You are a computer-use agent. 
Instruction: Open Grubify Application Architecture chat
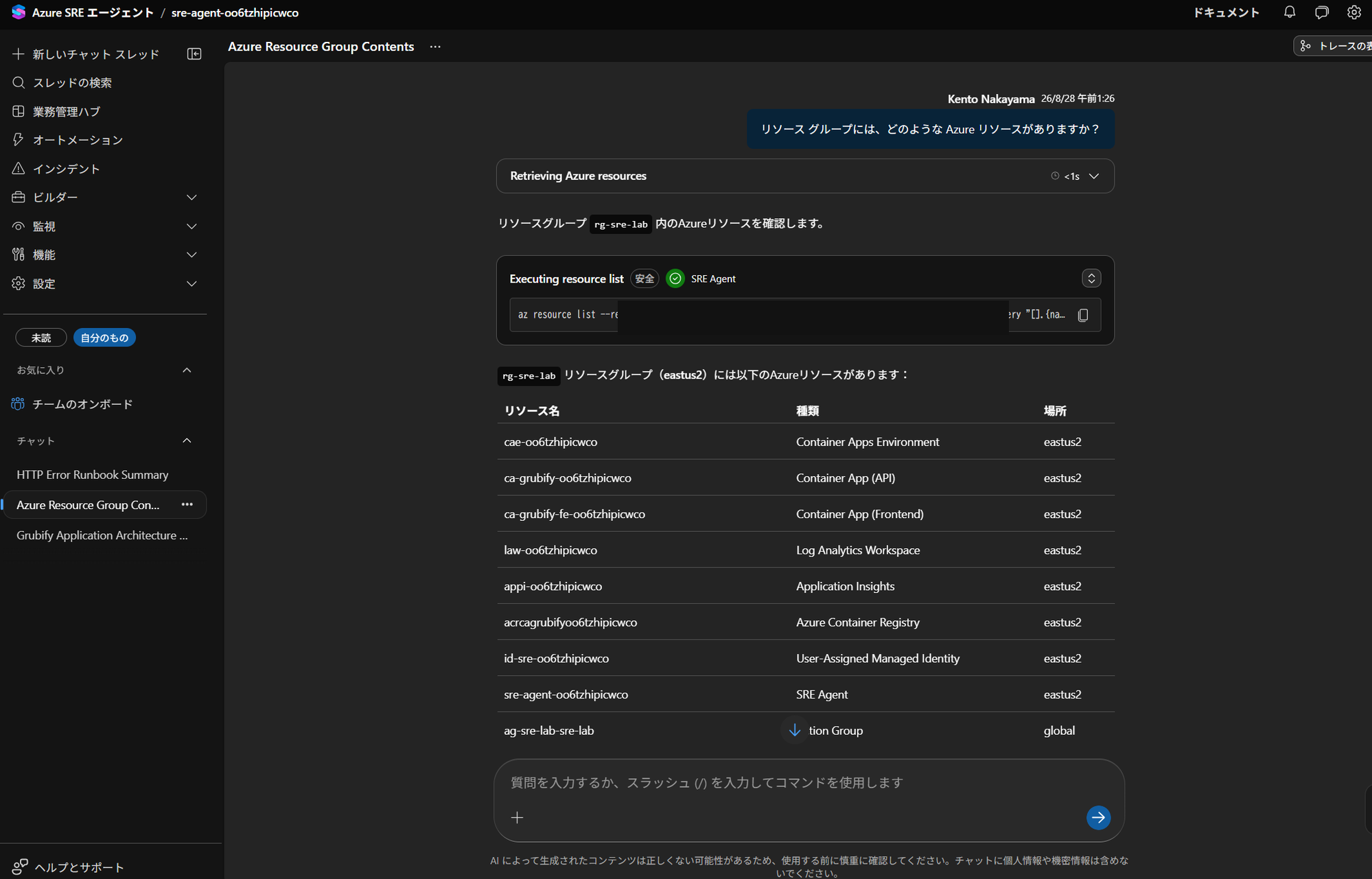pyautogui.click(x=102, y=535)
